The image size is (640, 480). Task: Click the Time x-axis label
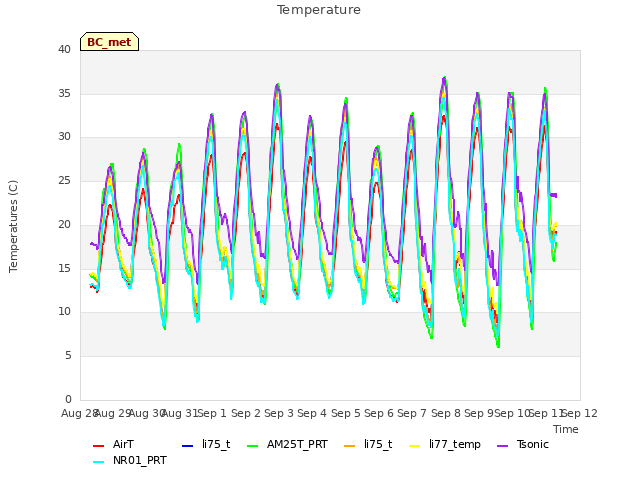click(566, 429)
